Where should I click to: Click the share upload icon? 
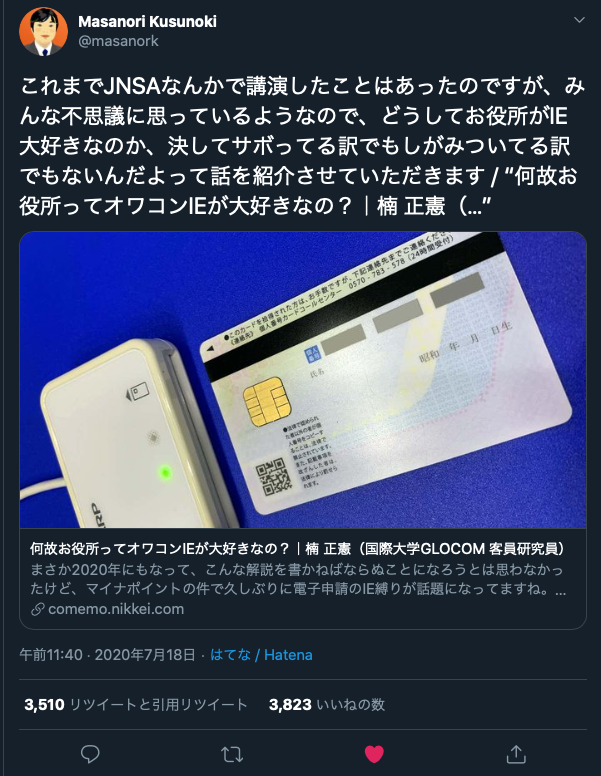point(516,754)
